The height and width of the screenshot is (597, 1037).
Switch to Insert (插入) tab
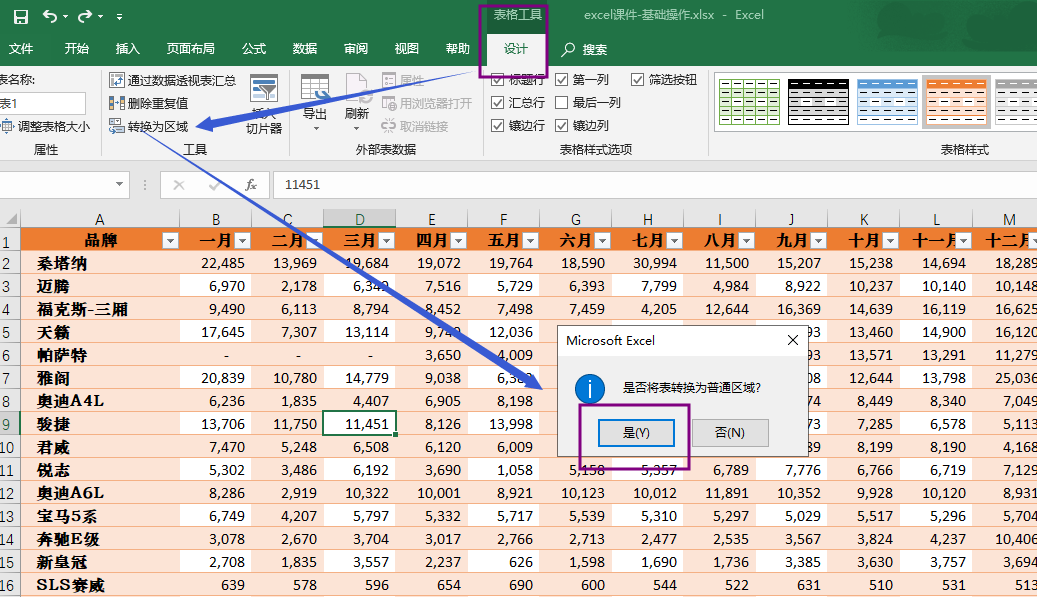(128, 49)
